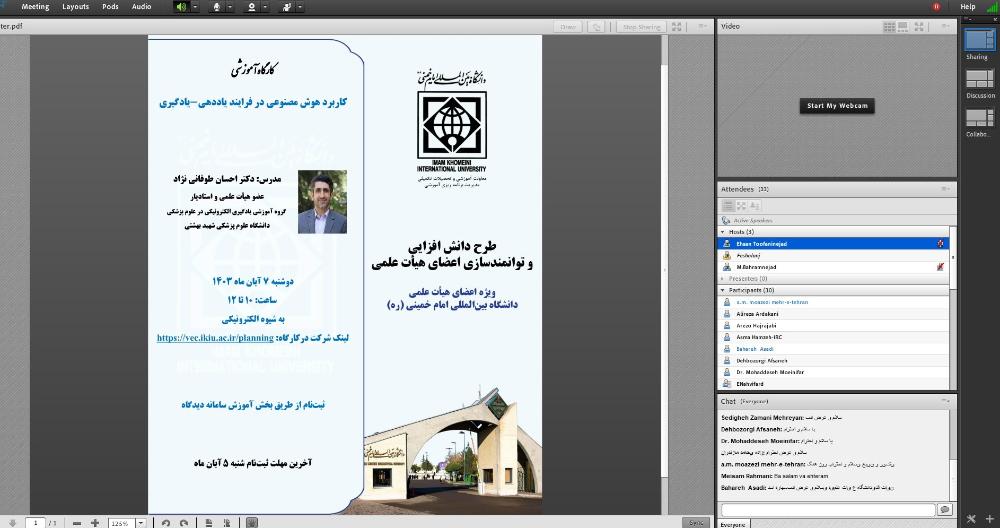Screen dimensions: 1000x528
Task: Click the Stop Sharing button
Action: (640, 27)
